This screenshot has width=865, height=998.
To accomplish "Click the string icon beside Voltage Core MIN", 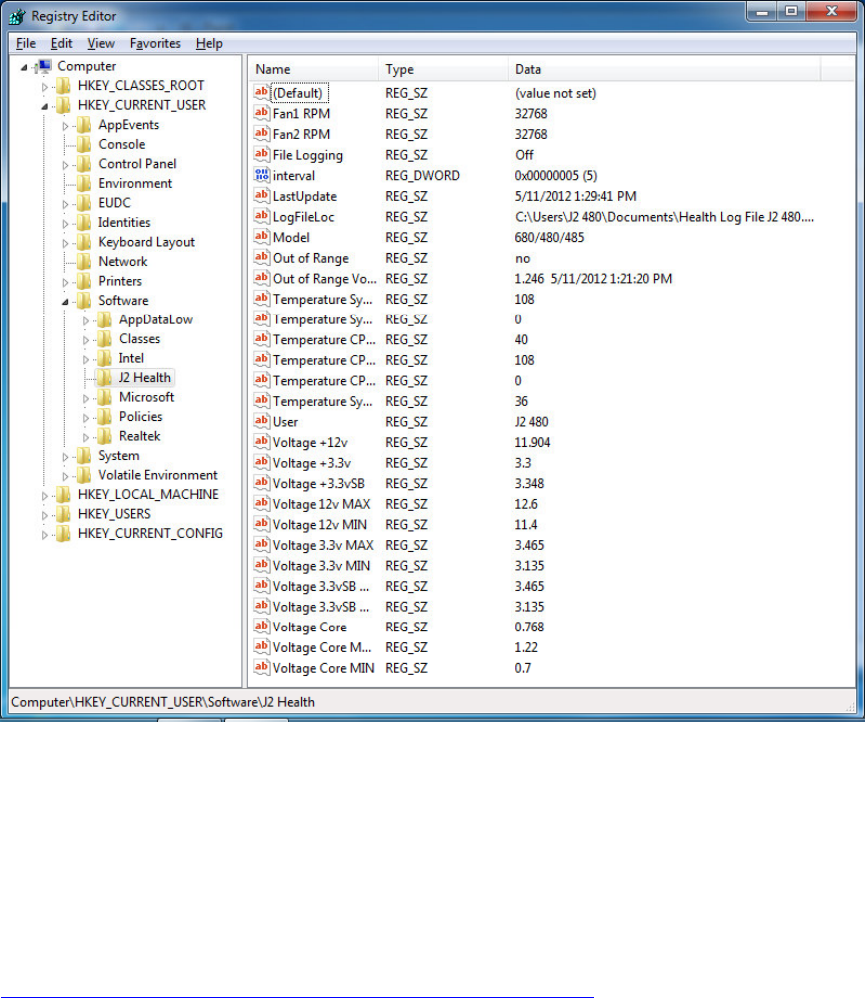I will click(261, 668).
